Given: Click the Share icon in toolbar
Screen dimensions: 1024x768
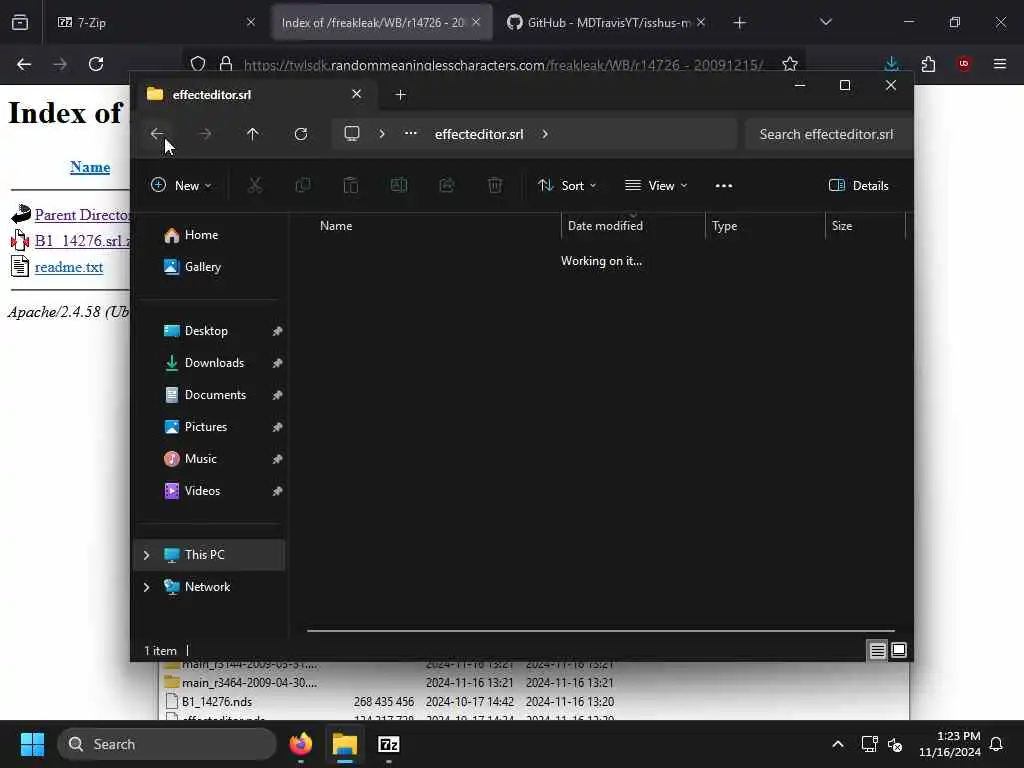Looking at the screenshot, I should tap(447, 185).
